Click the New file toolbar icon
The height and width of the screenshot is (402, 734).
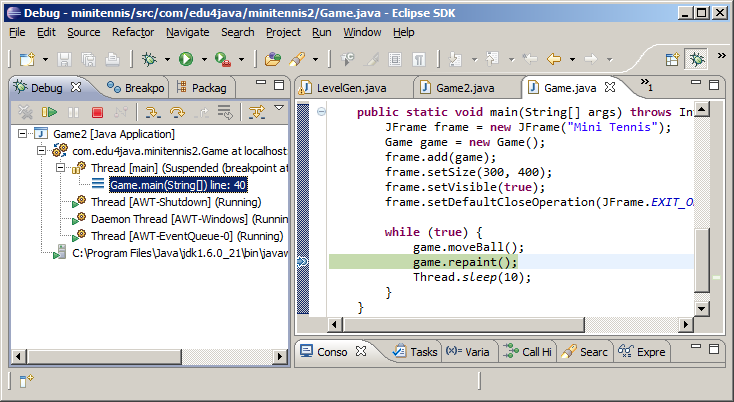pyautogui.click(x=27, y=59)
